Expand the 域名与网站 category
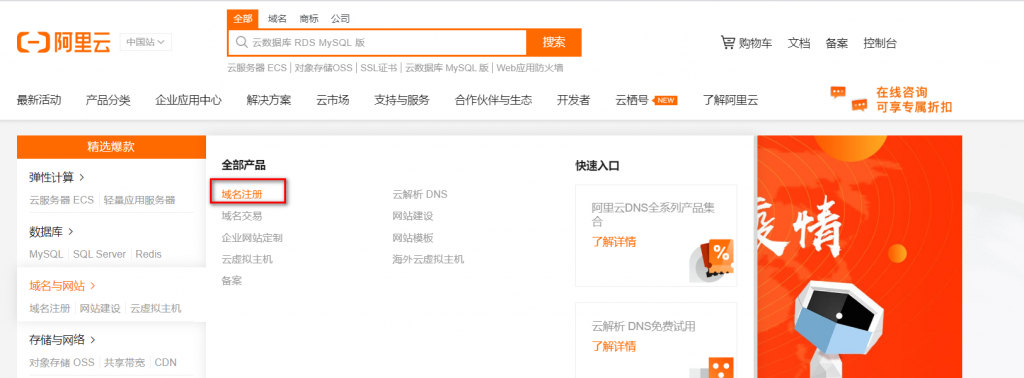 click(63, 285)
